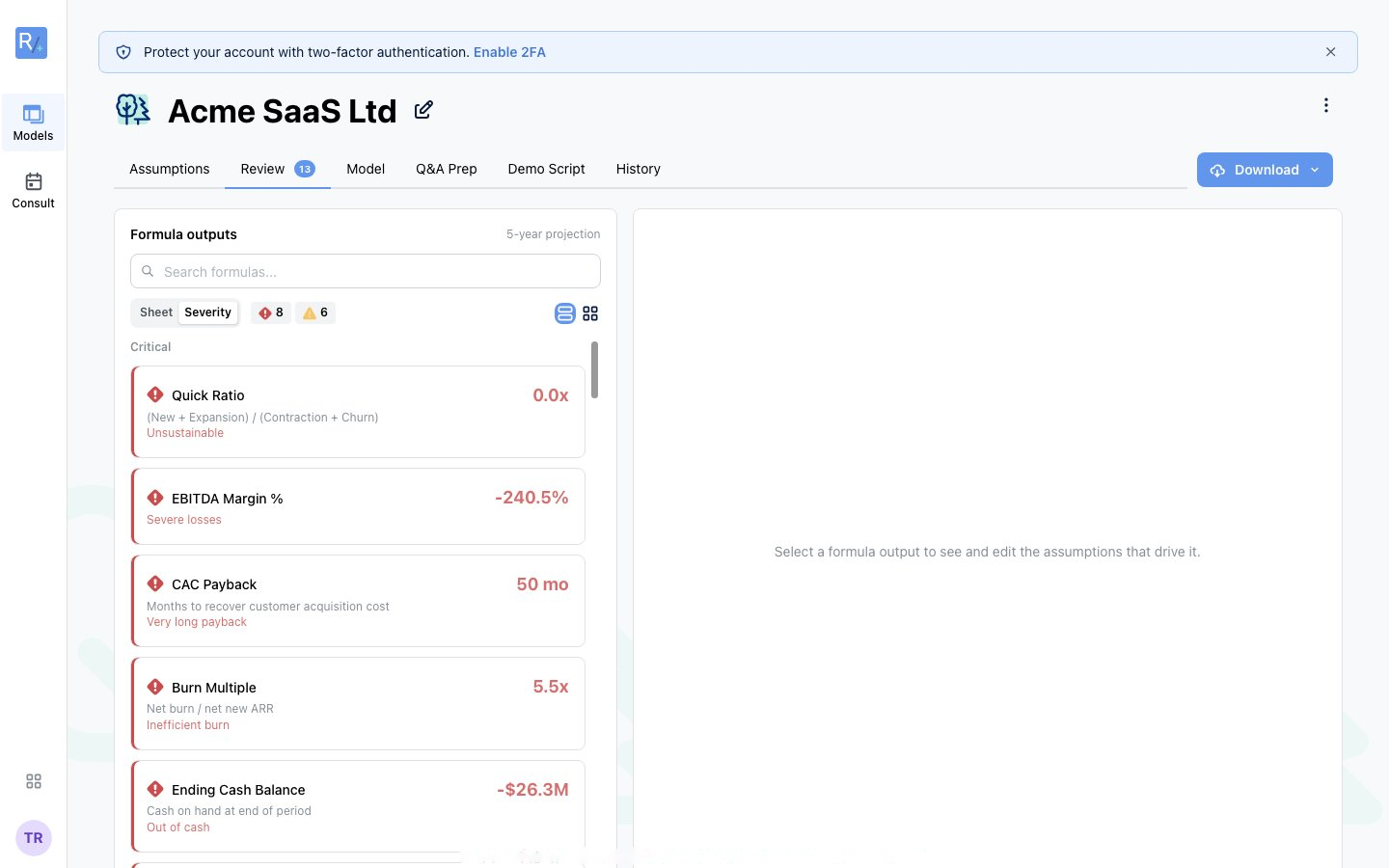Switch to list view layout

coord(565,313)
